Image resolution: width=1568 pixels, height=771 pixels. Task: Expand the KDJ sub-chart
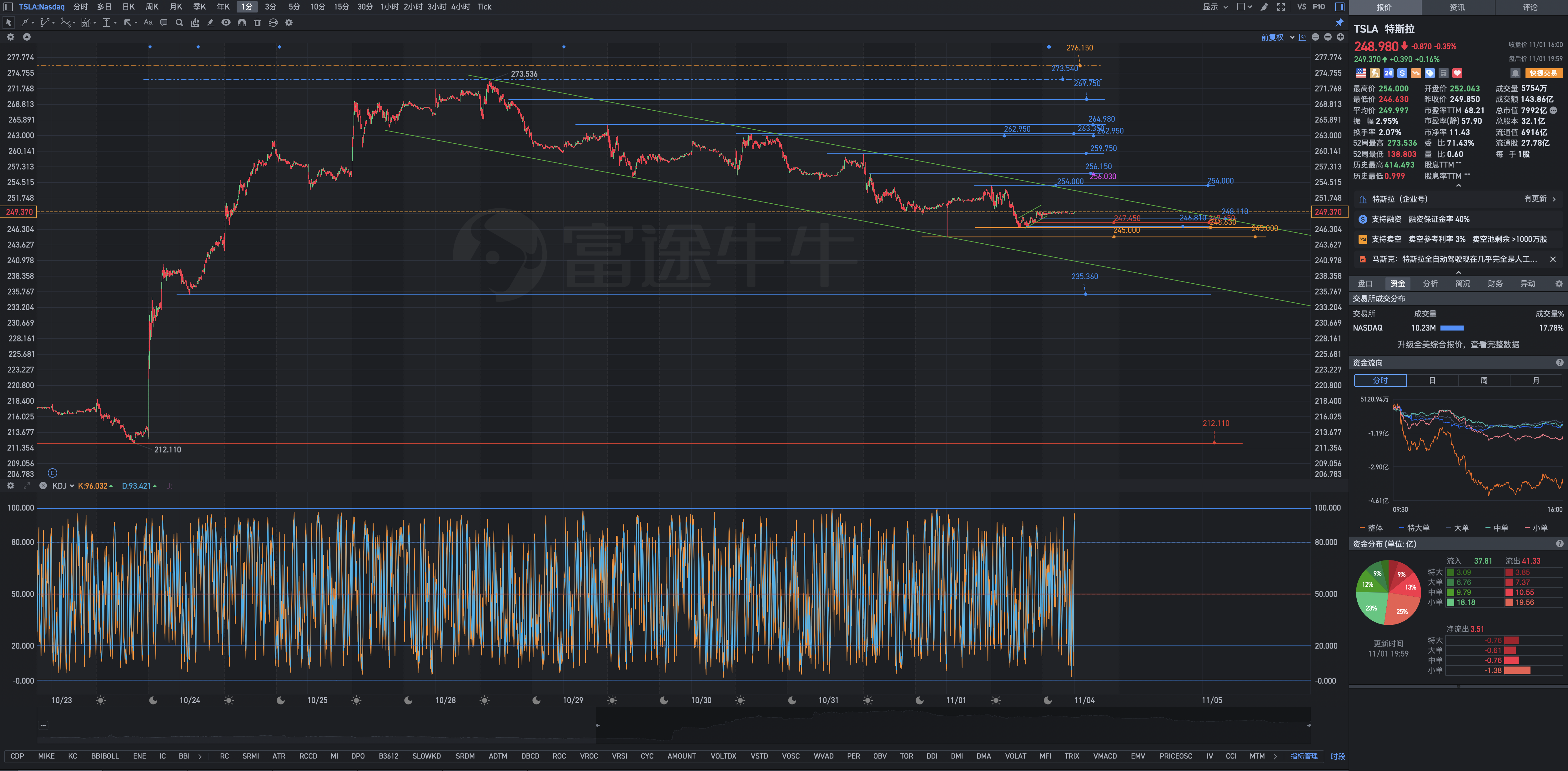26,485
